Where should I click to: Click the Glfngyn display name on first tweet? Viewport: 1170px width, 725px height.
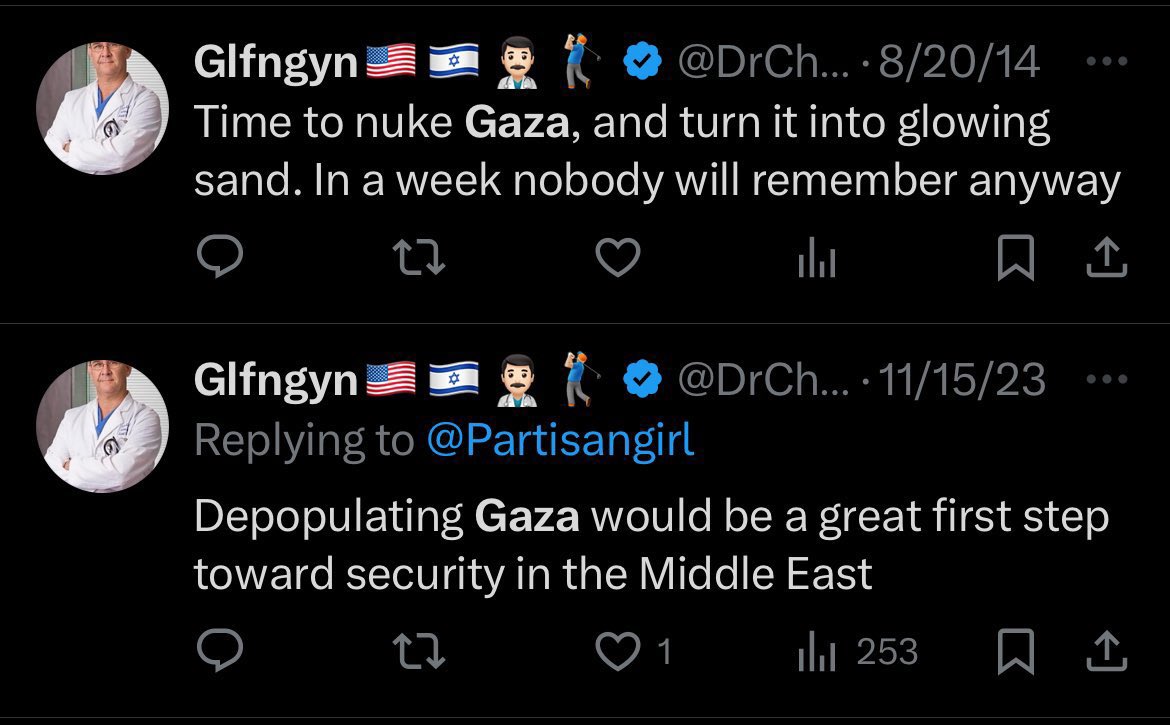point(275,64)
